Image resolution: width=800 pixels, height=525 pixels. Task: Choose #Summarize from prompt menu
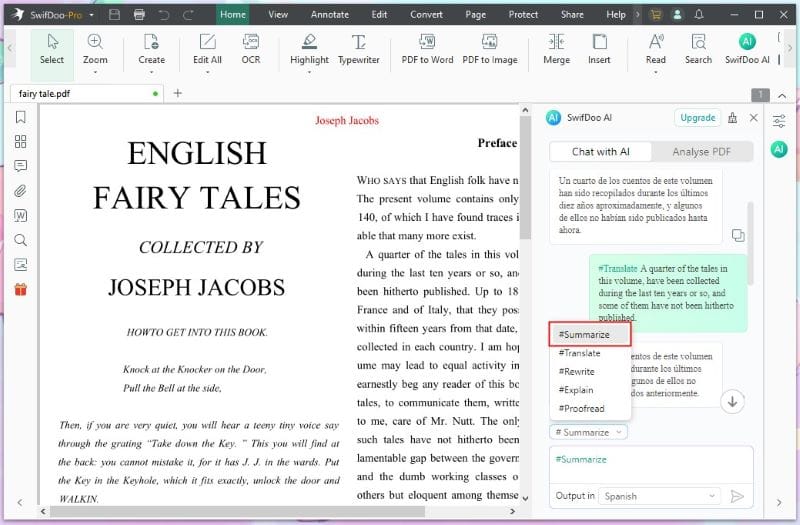point(590,334)
